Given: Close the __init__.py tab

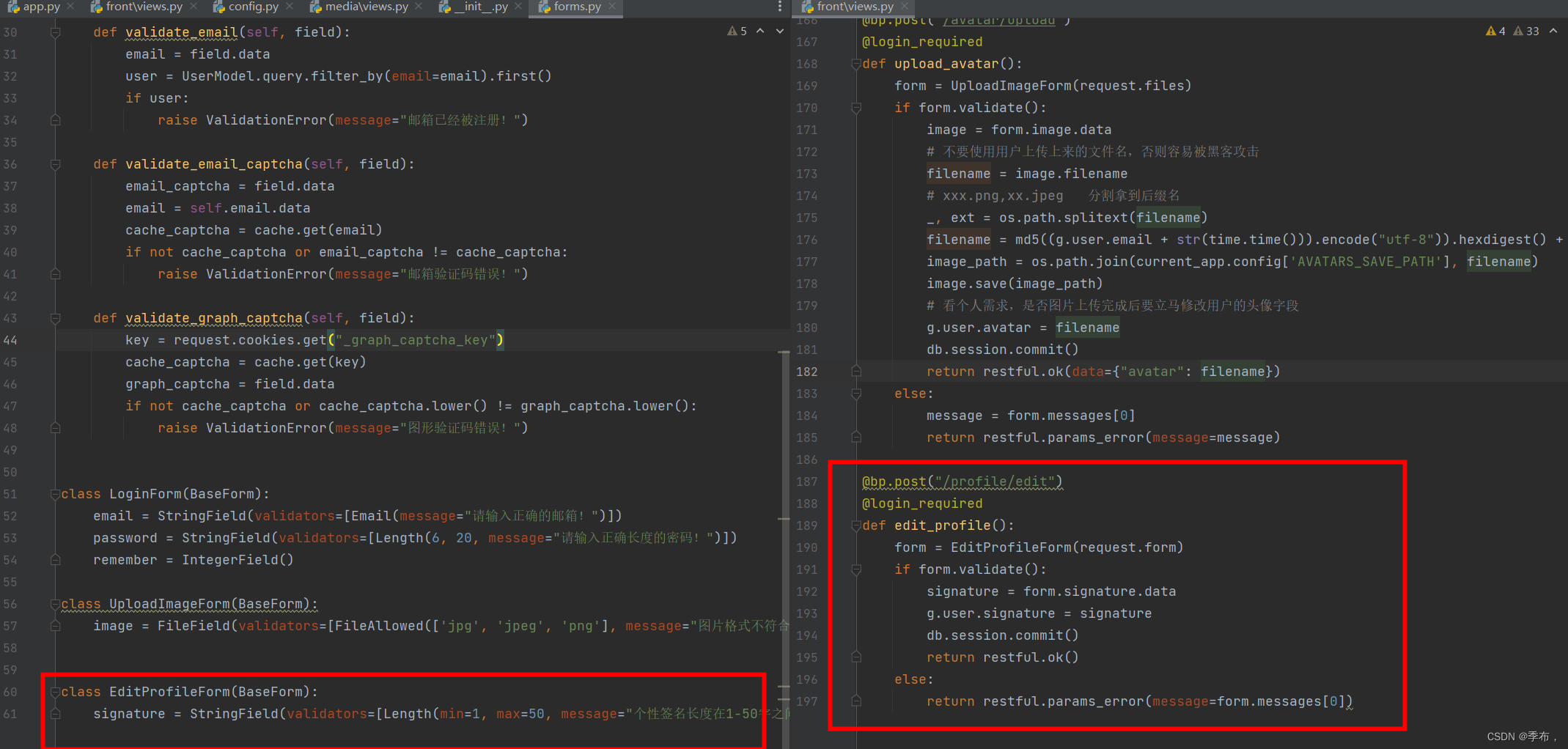Looking at the screenshot, I should (518, 7).
